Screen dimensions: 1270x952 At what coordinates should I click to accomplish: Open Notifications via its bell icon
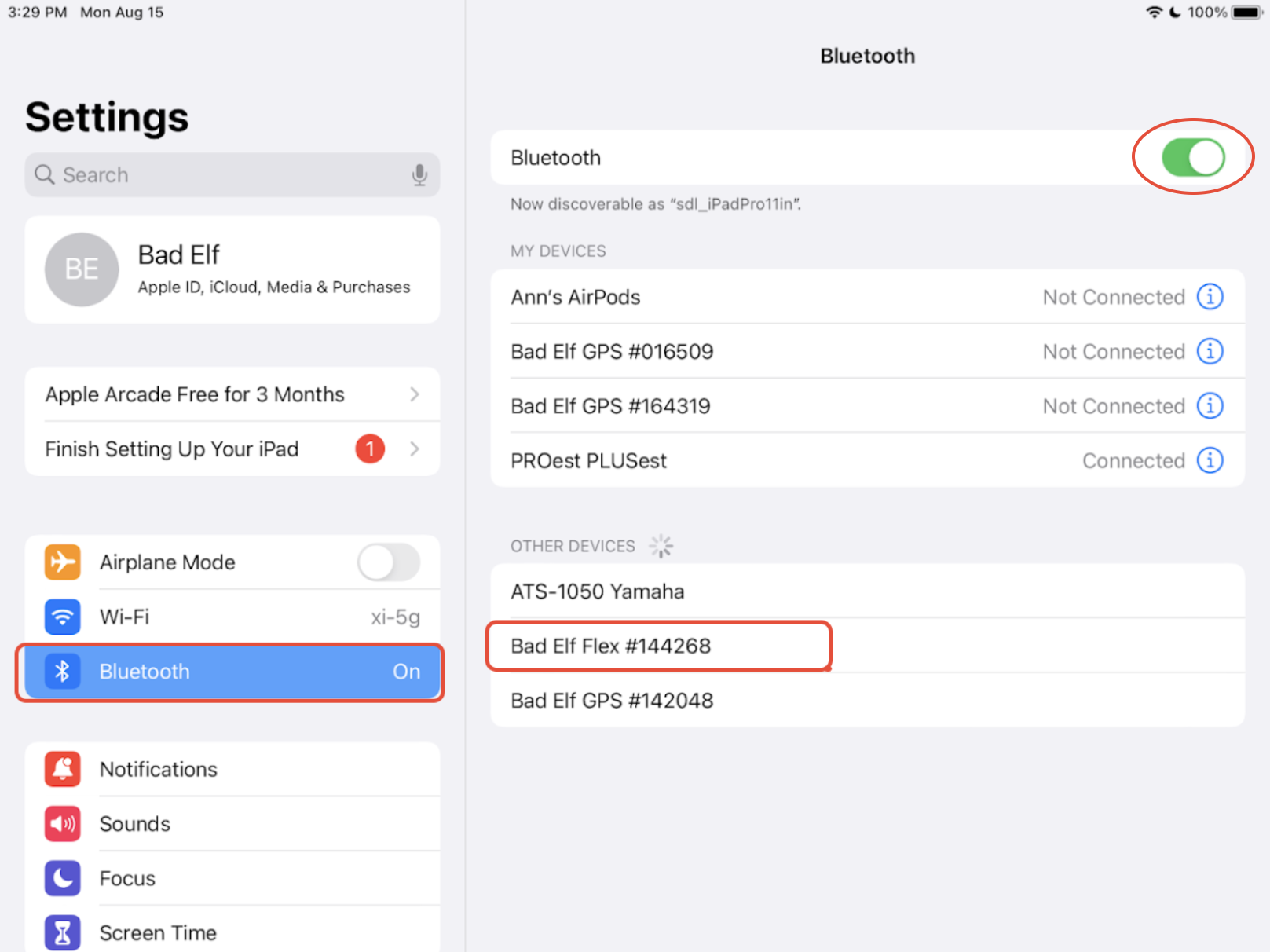click(x=63, y=769)
